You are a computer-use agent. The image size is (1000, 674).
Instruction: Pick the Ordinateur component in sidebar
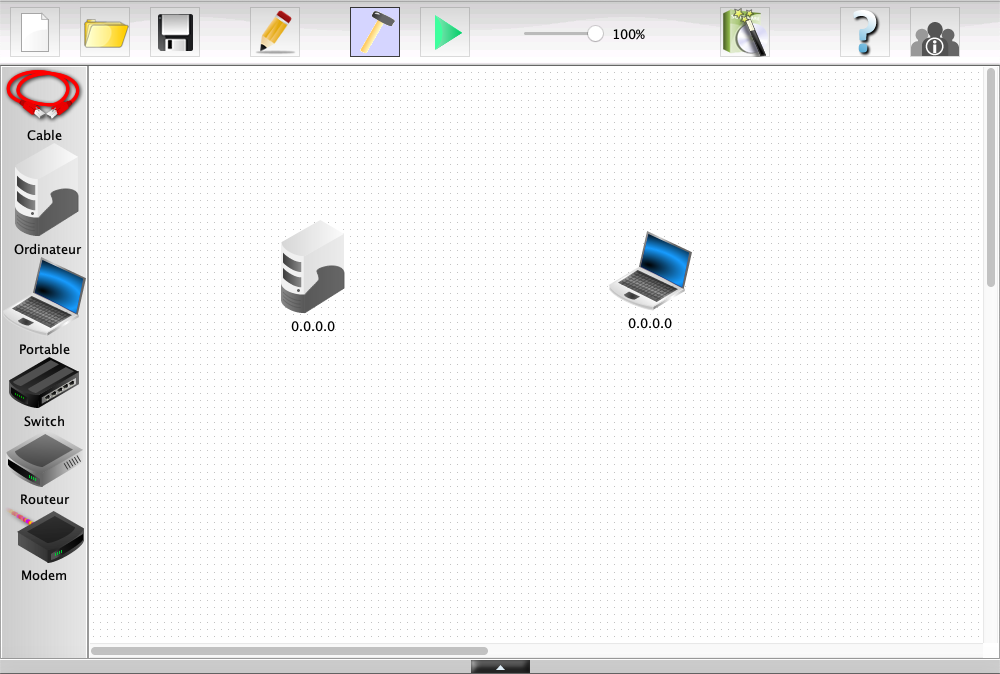point(46,190)
